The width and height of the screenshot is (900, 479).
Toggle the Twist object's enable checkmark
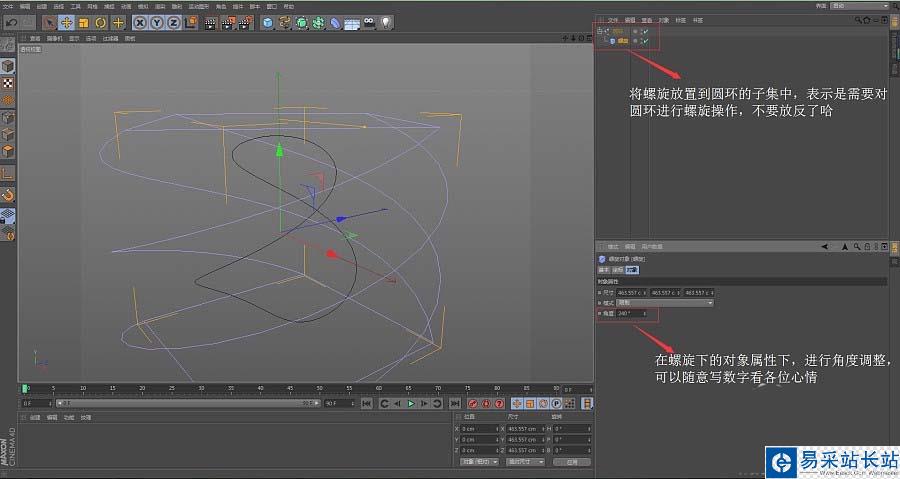(646, 41)
